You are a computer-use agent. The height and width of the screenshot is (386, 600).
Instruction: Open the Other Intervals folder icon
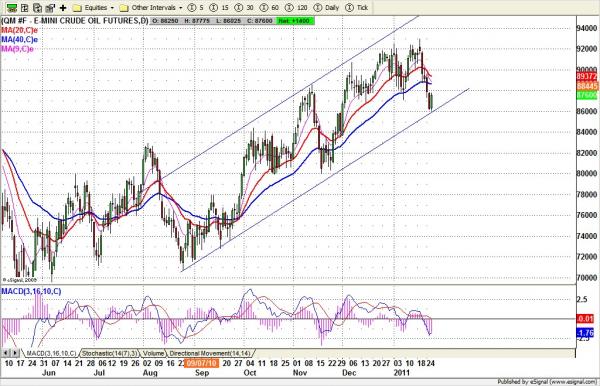[x=124, y=8]
